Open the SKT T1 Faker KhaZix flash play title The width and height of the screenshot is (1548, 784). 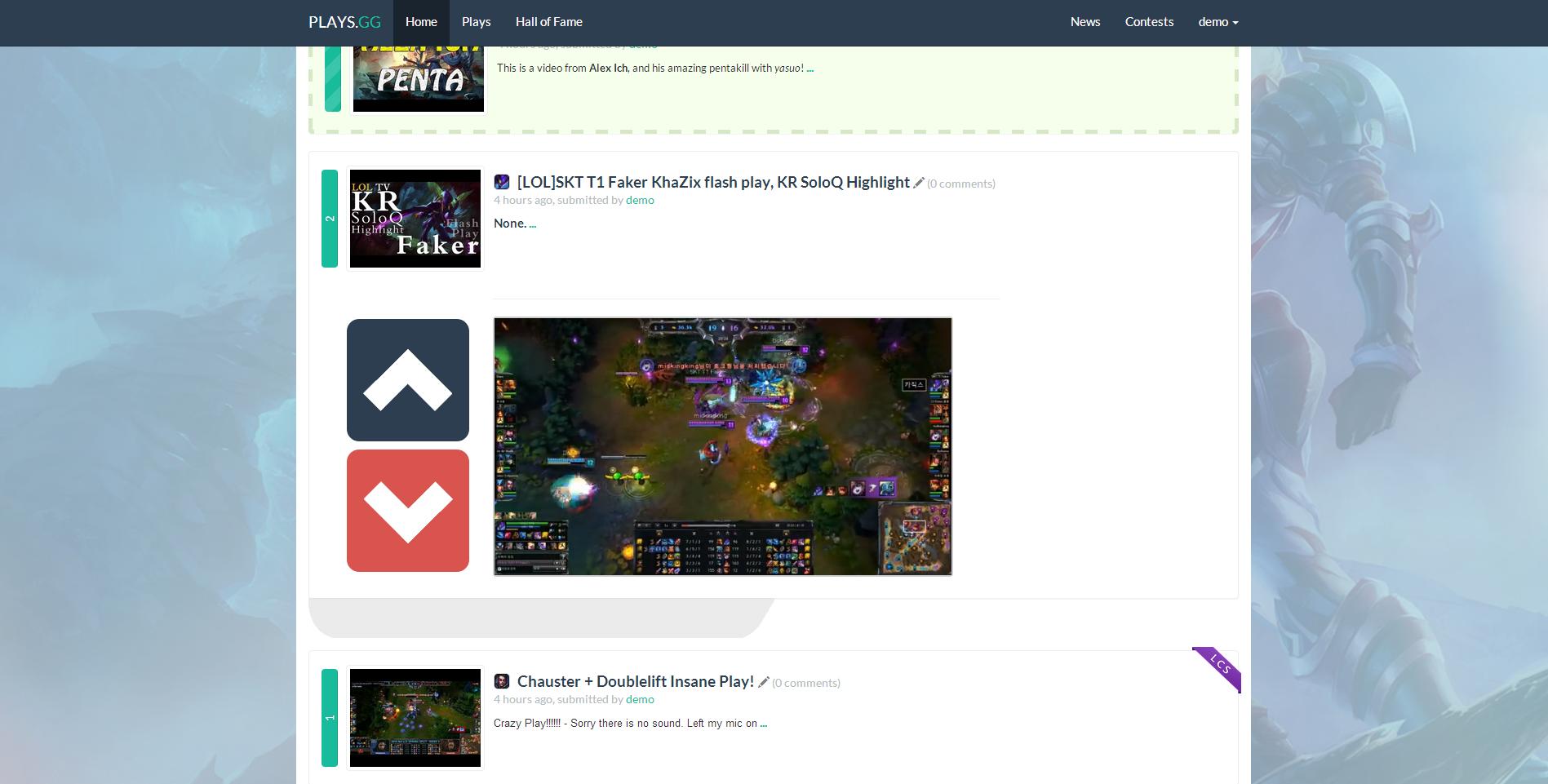tap(713, 182)
